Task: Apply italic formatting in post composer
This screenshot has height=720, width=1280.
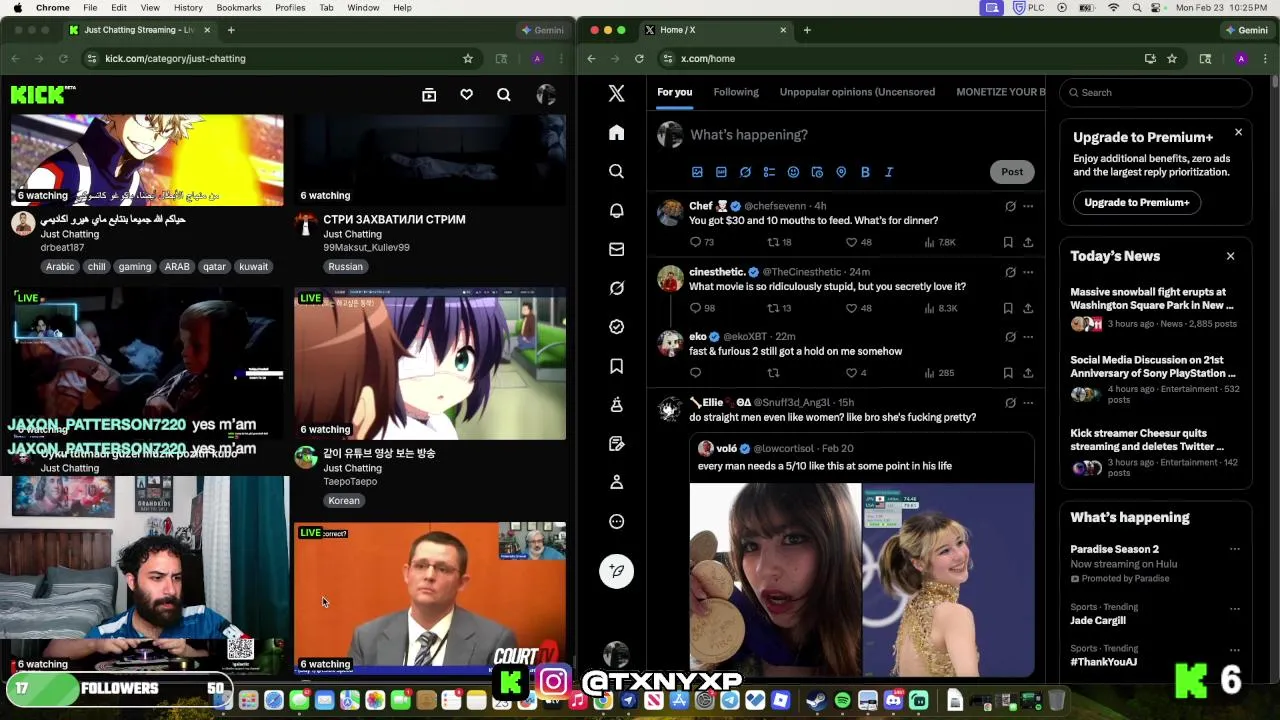Action: (x=889, y=172)
